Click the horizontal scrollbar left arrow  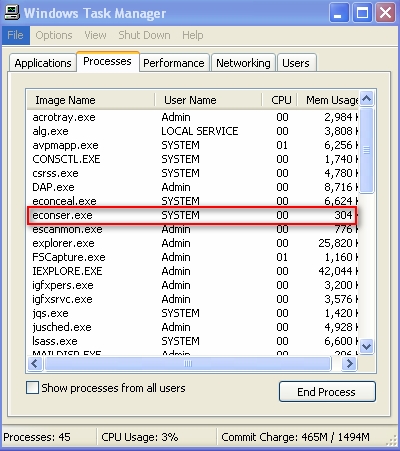coord(35,364)
